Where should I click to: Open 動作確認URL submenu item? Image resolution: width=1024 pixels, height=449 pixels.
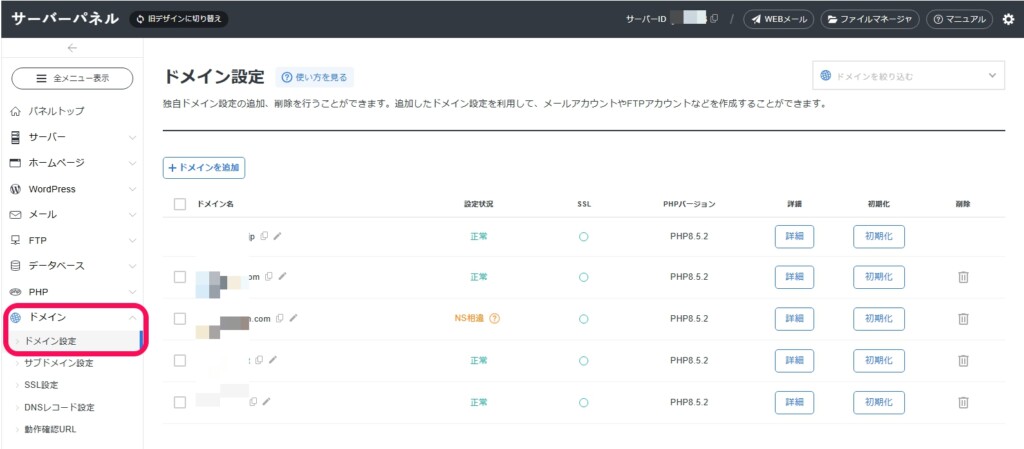(50, 429)
